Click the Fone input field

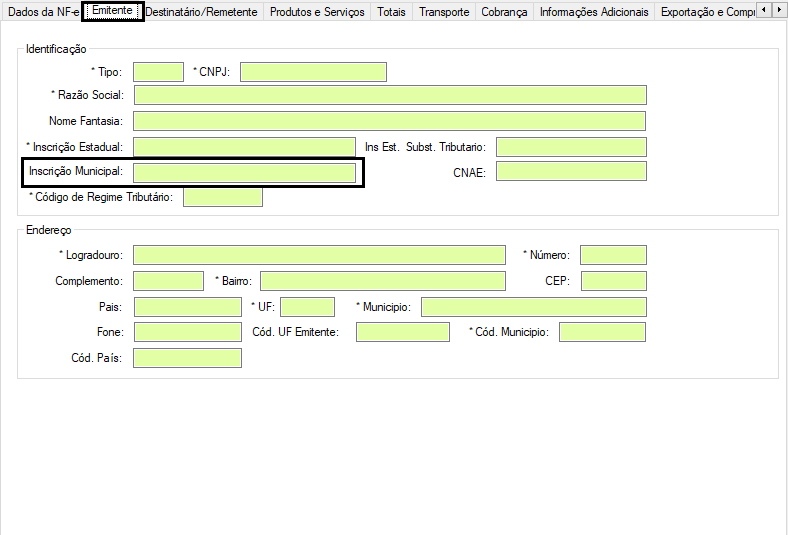pos(188,332)
